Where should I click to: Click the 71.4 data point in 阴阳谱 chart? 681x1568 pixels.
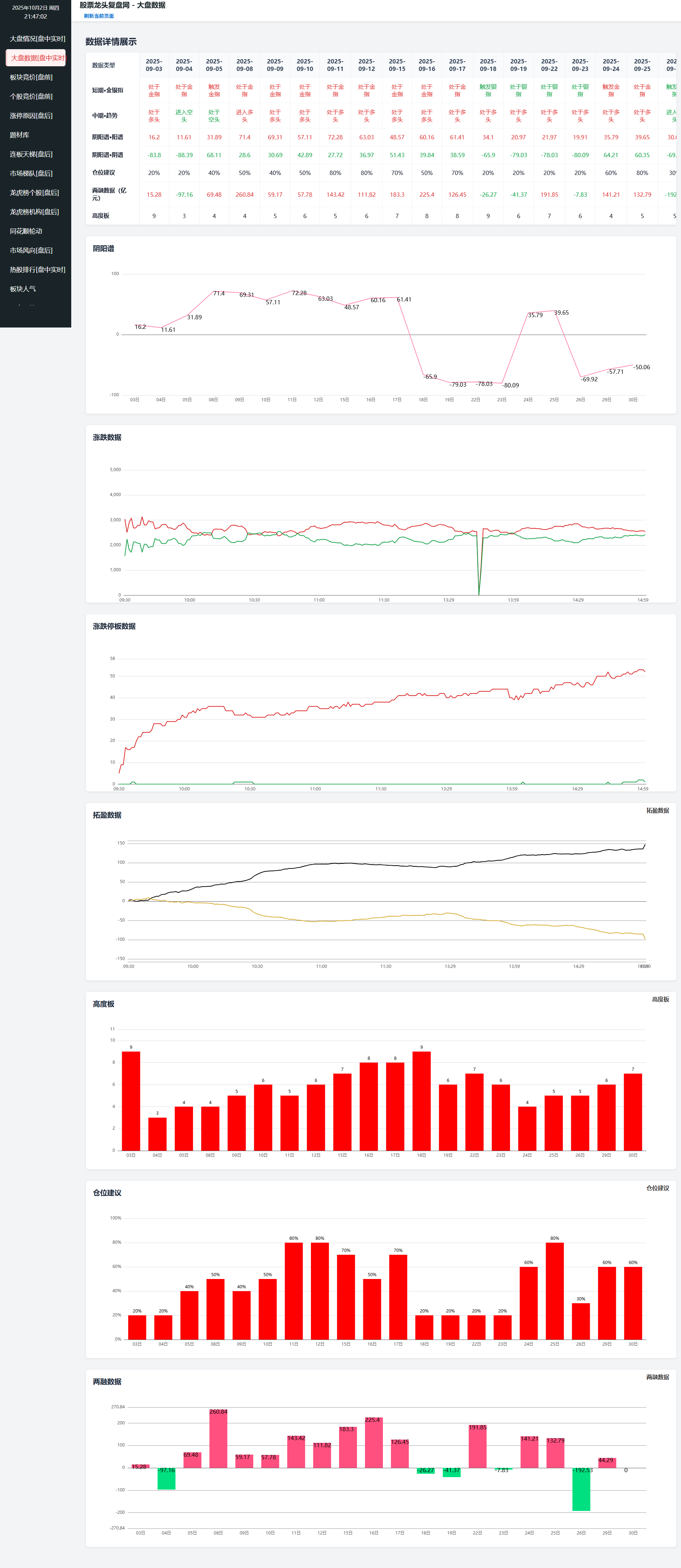pos(214,292)
